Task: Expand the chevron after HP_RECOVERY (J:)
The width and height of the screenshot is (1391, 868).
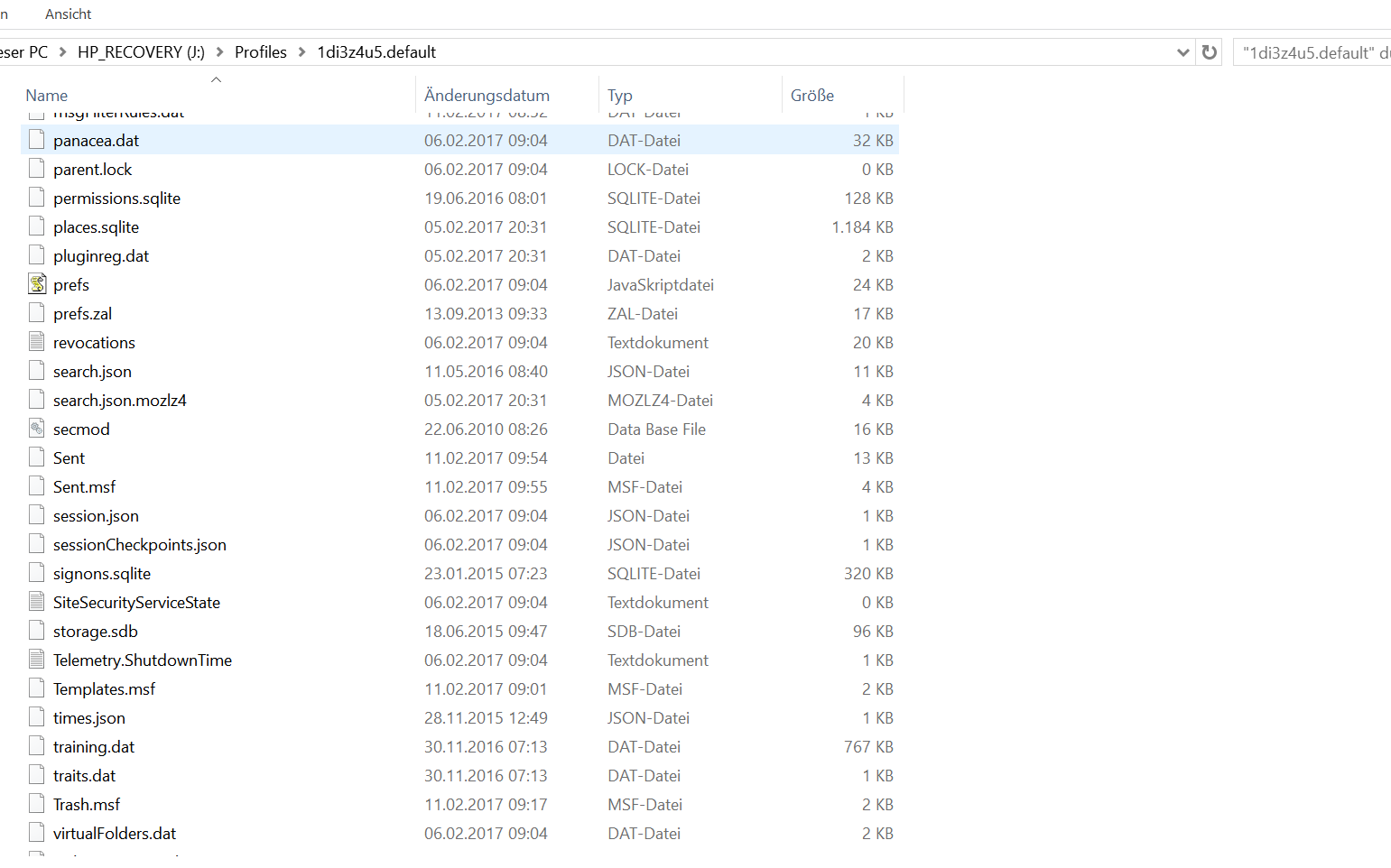Action: [219, 52]
